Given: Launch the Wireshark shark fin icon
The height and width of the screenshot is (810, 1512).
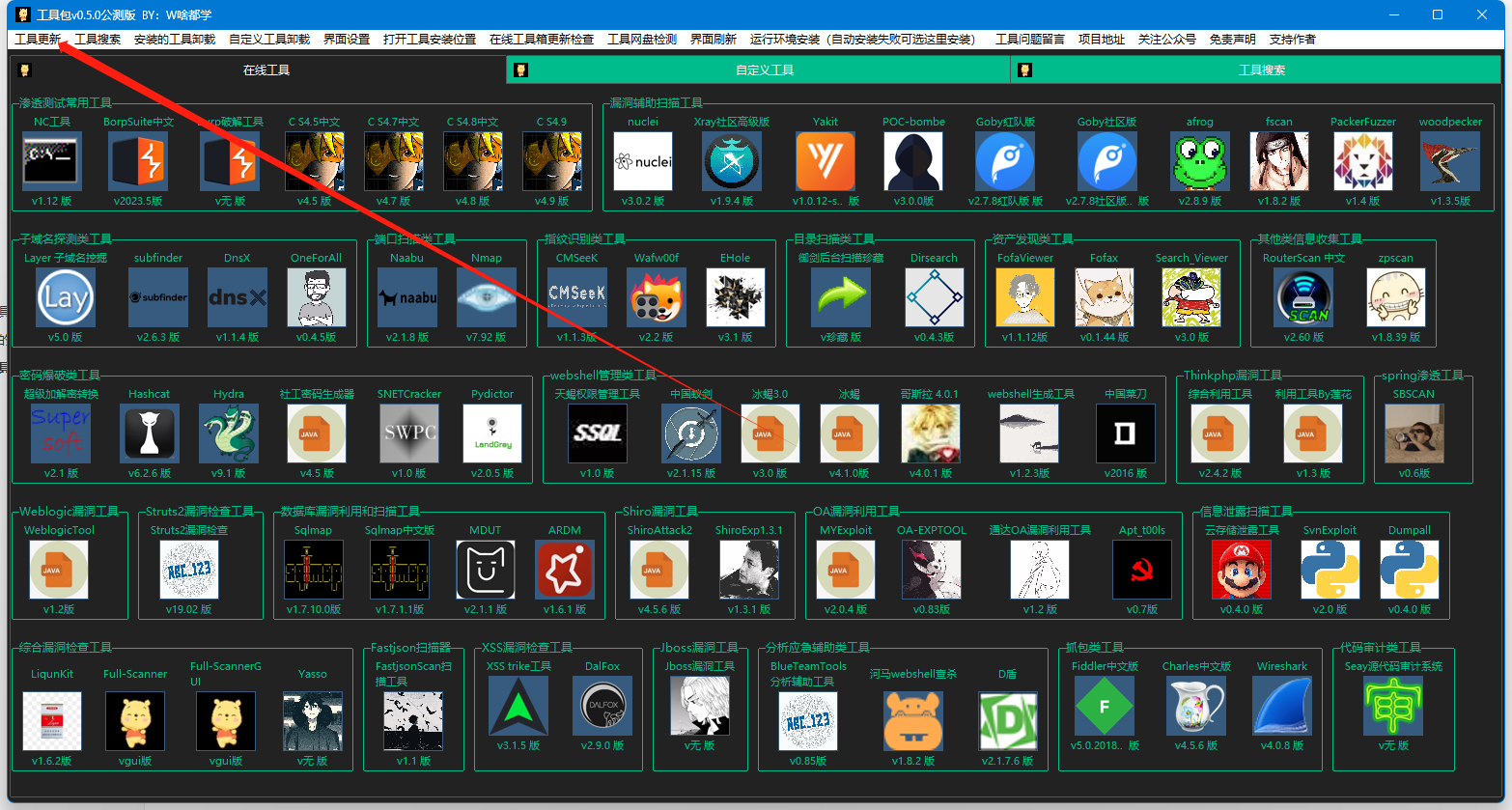Looking at the screenshot, I should tap(1282, 706).
